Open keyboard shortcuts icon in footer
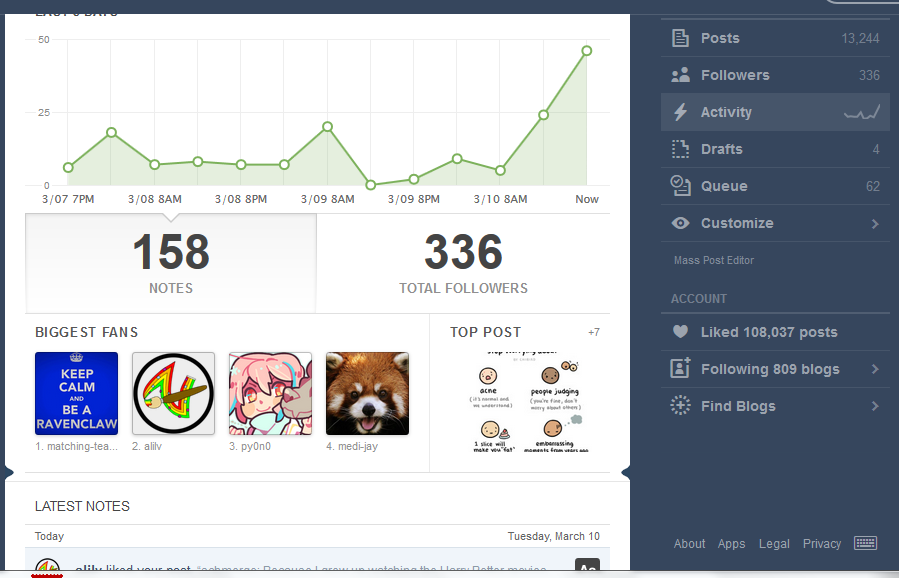The image size is (899, 578). [x=865, y=543]
